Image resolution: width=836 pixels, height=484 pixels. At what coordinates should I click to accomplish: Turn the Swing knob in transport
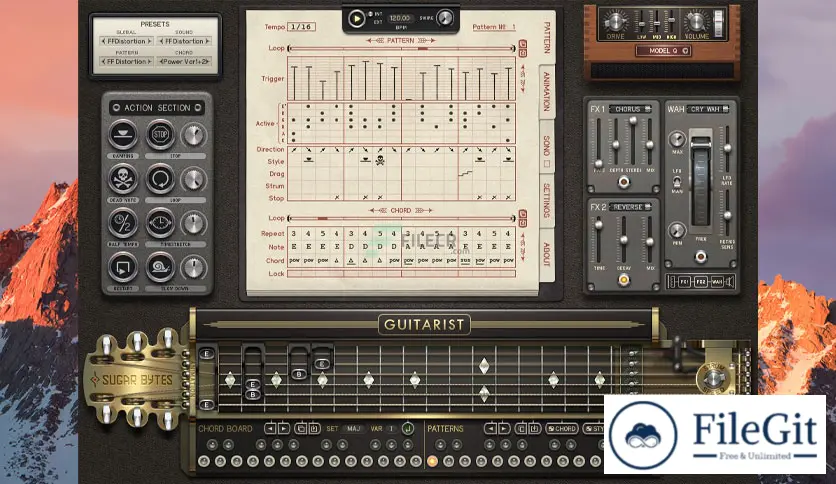[x=445, y=18]
